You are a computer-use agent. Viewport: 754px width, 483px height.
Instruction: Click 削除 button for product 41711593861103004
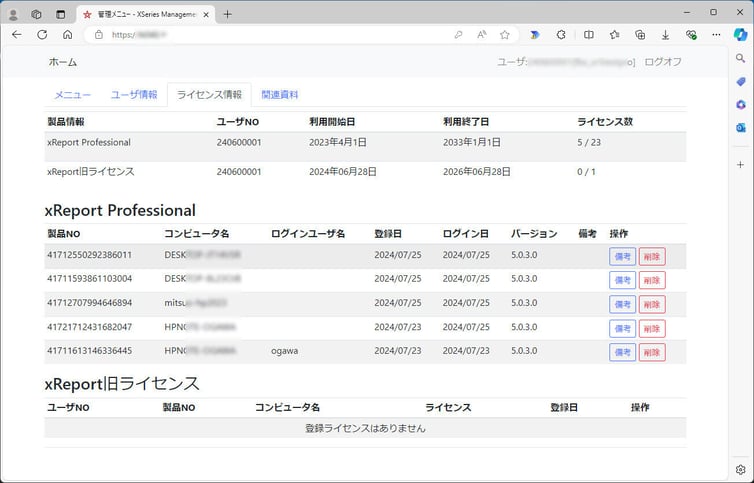click(x=652, y=280)
